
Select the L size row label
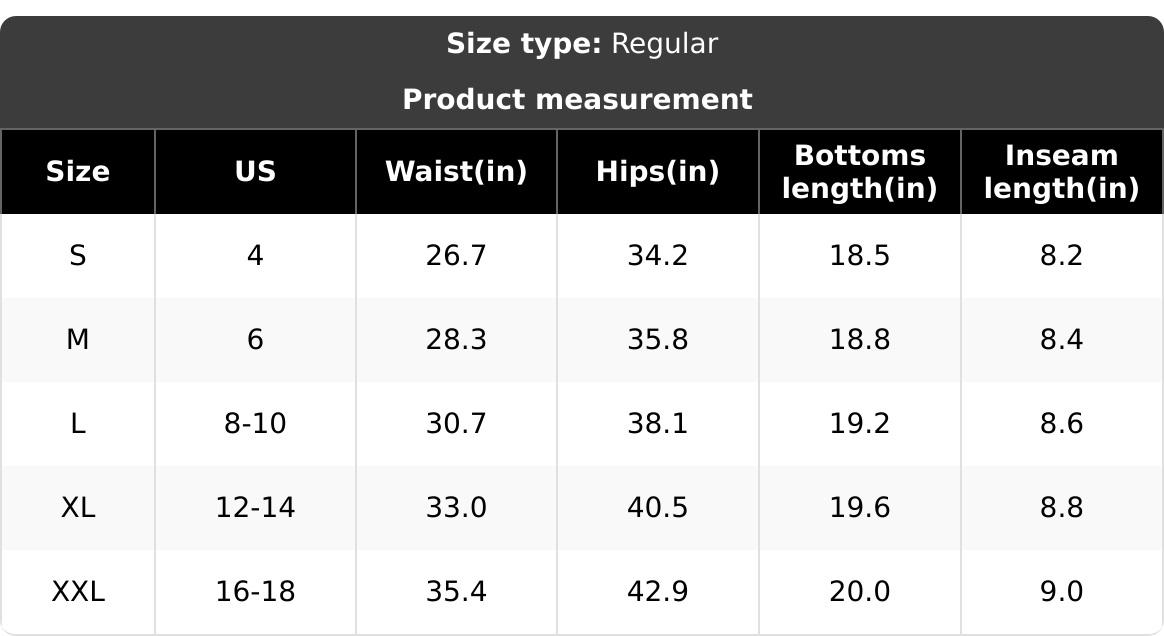point(77,424)
